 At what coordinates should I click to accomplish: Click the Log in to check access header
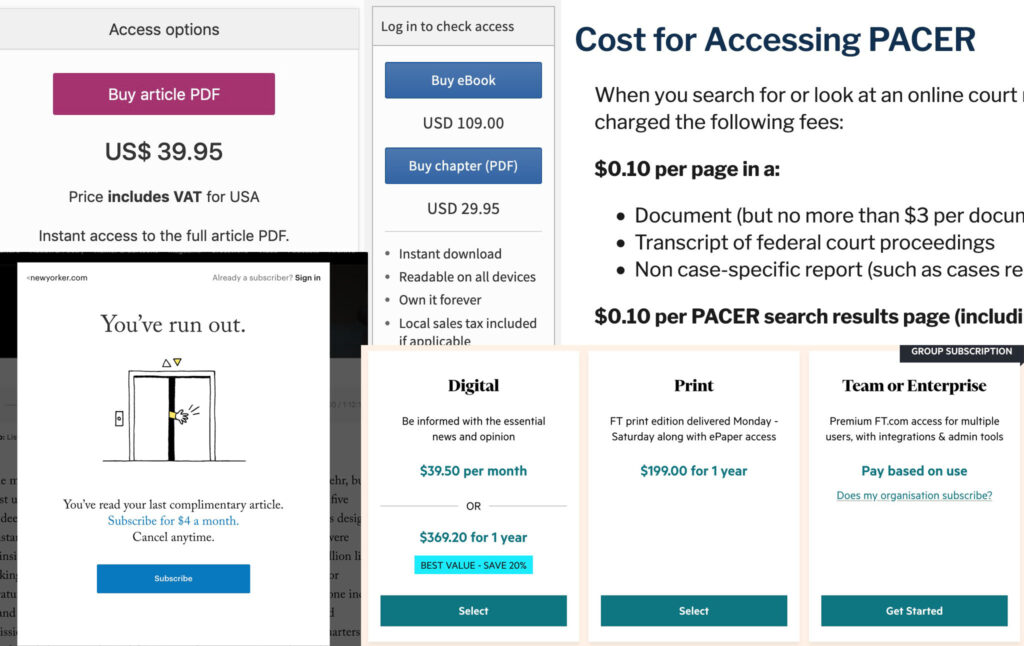pyautogui.click(x=447, y=27)
